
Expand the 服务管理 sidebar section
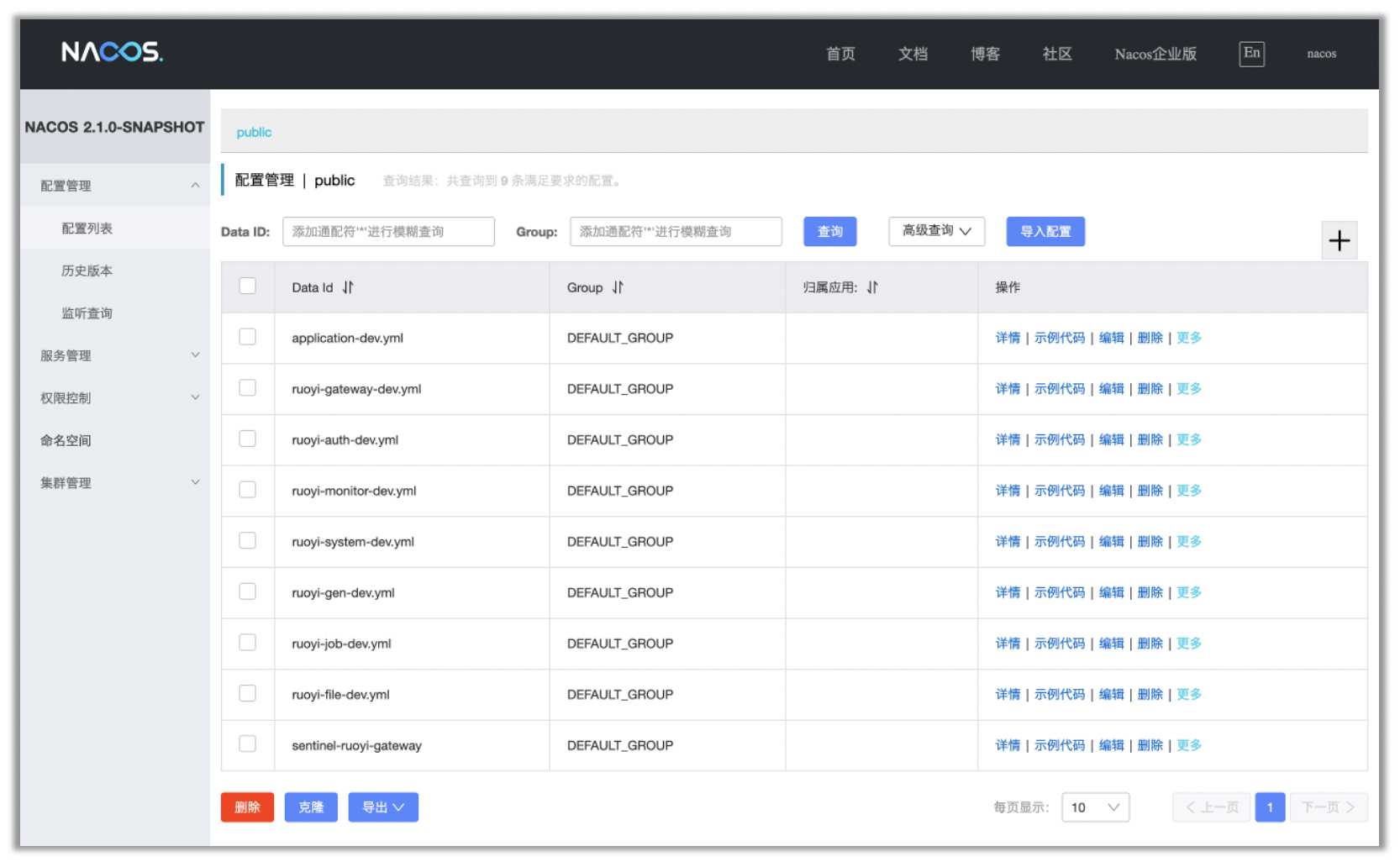pyautogui.click(x=115, y=355)
